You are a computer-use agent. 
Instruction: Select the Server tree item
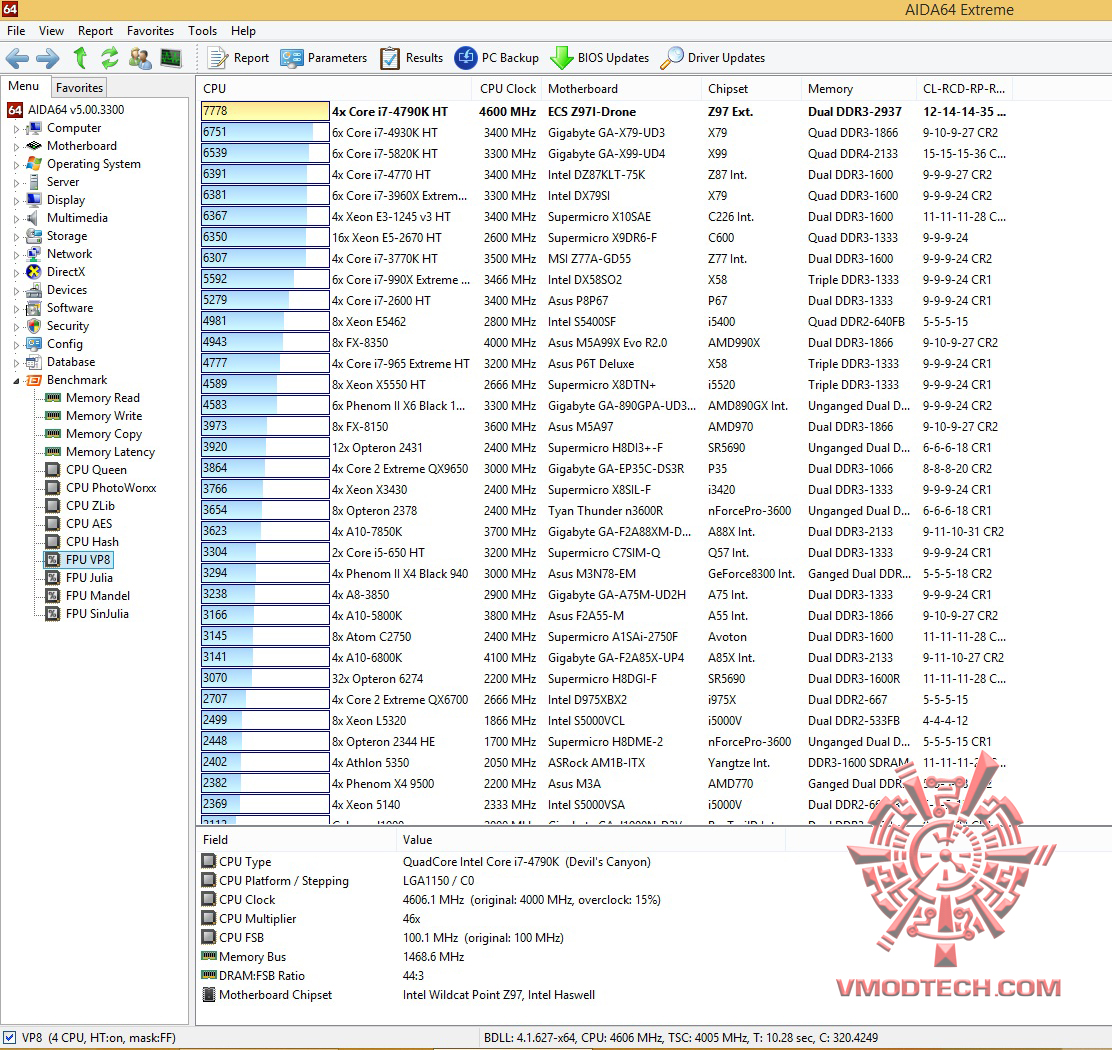(x=53, y=182)
